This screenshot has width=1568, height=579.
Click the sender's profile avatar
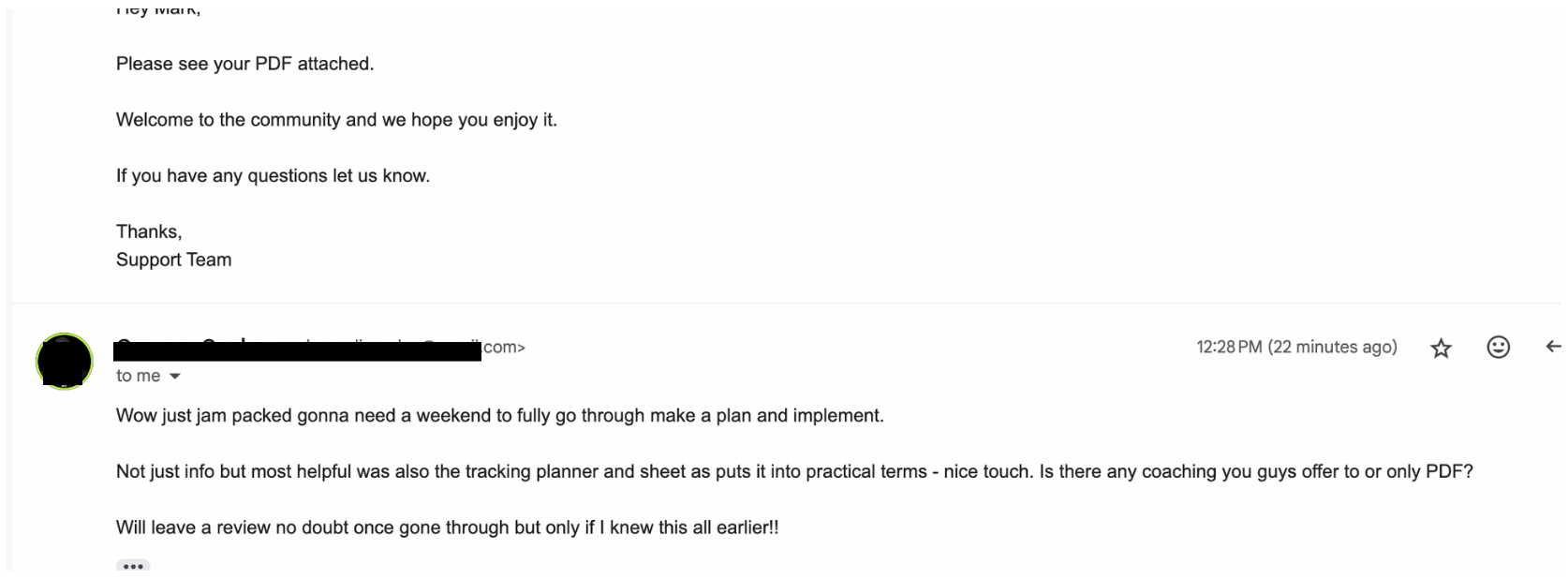pyautogui.click(x=64, y=361)
